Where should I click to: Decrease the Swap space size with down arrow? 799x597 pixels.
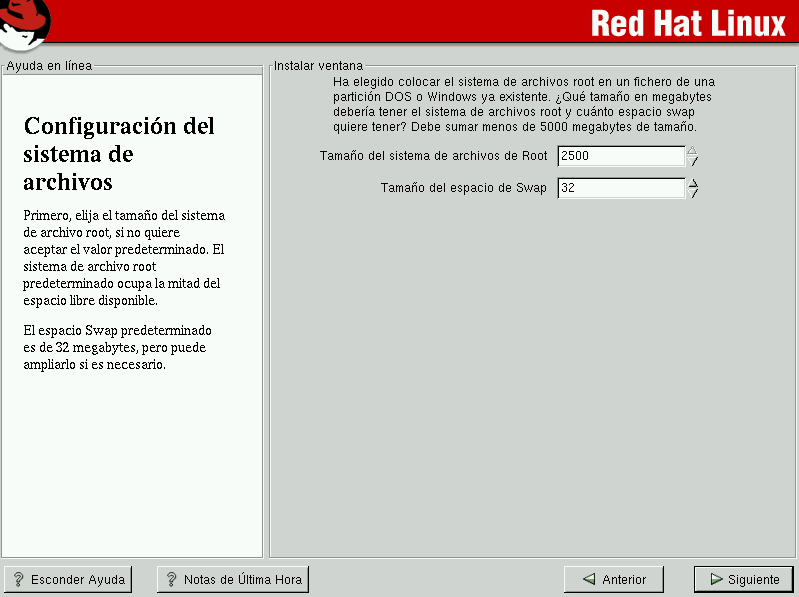(x=692, y=193)
